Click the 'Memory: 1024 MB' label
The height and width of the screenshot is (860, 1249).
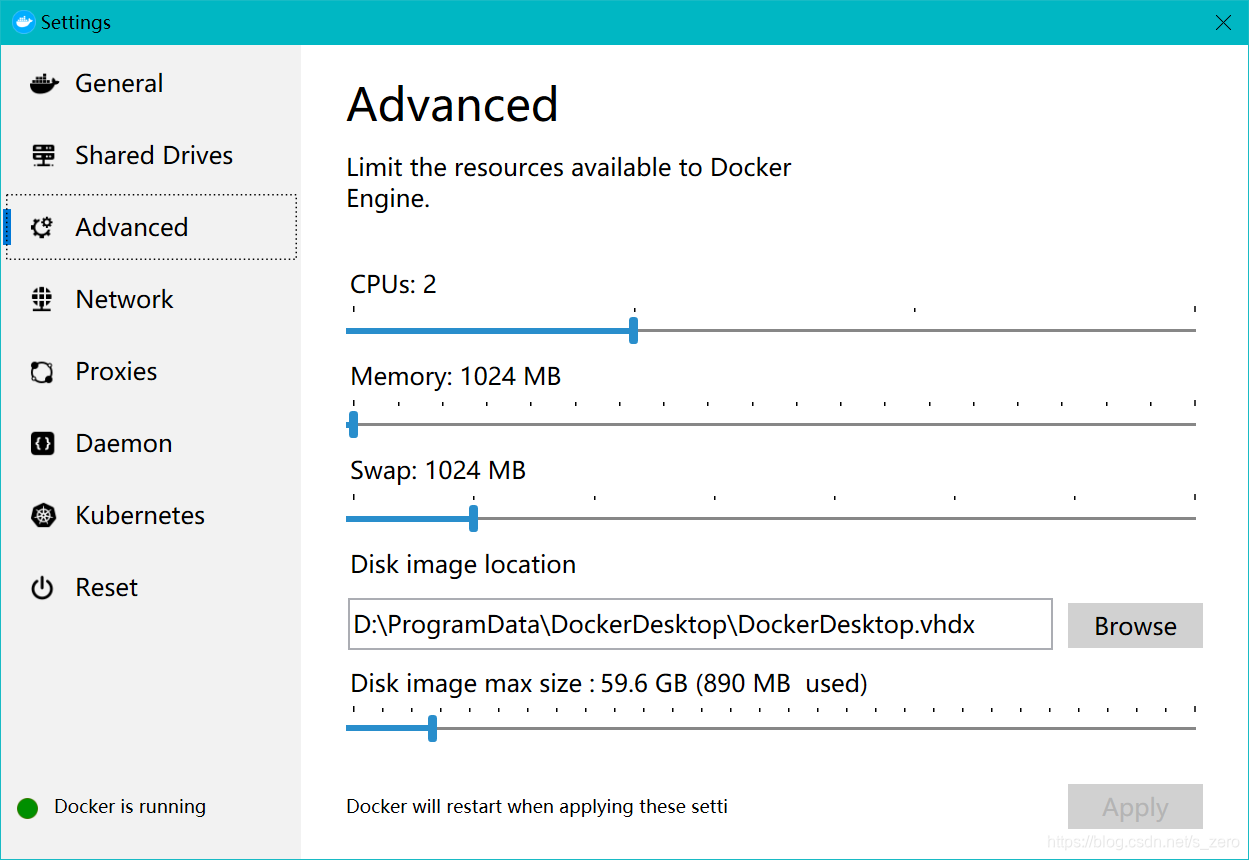pos(455,377)
